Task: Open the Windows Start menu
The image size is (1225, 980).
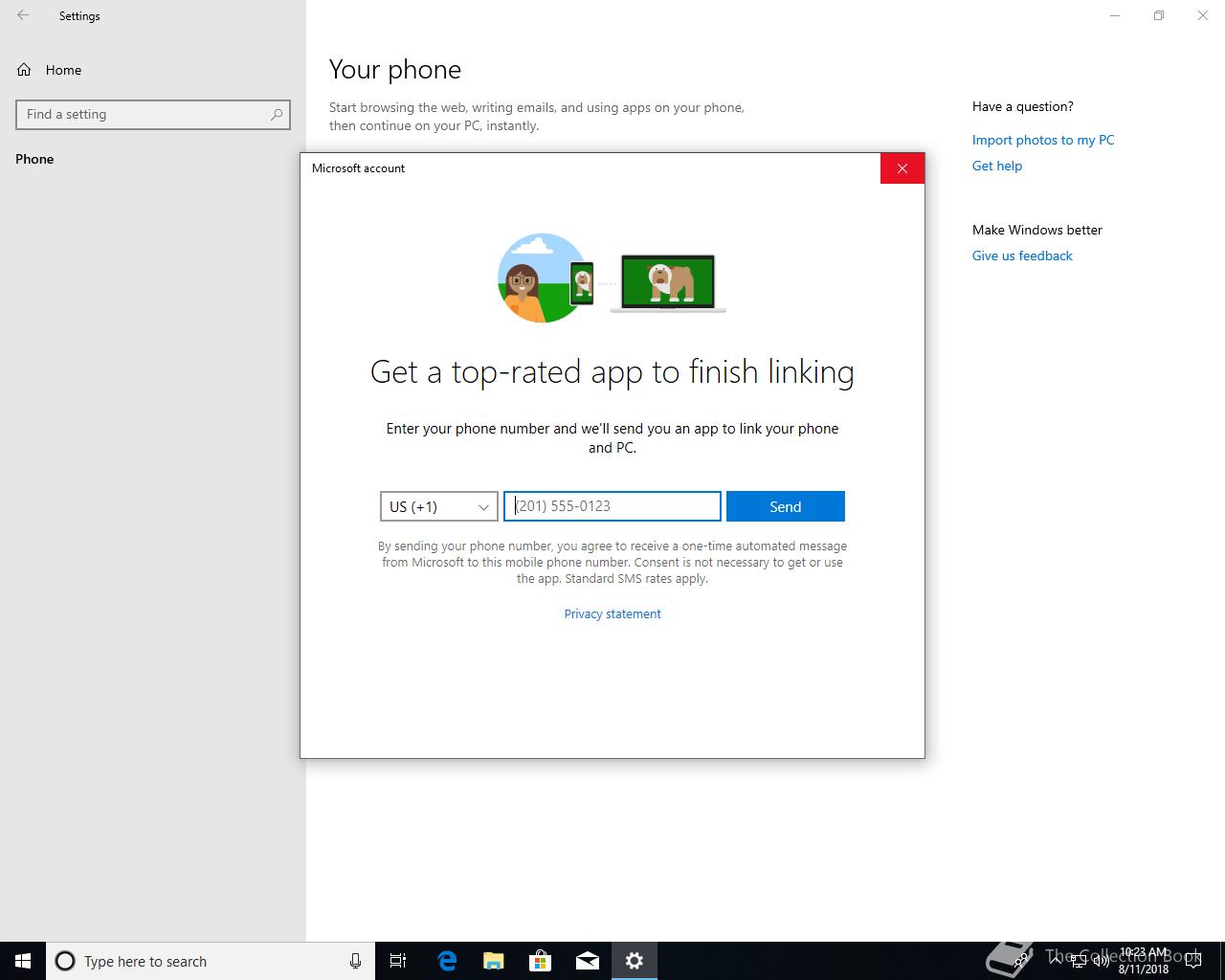Action: (x=23, y=961)
